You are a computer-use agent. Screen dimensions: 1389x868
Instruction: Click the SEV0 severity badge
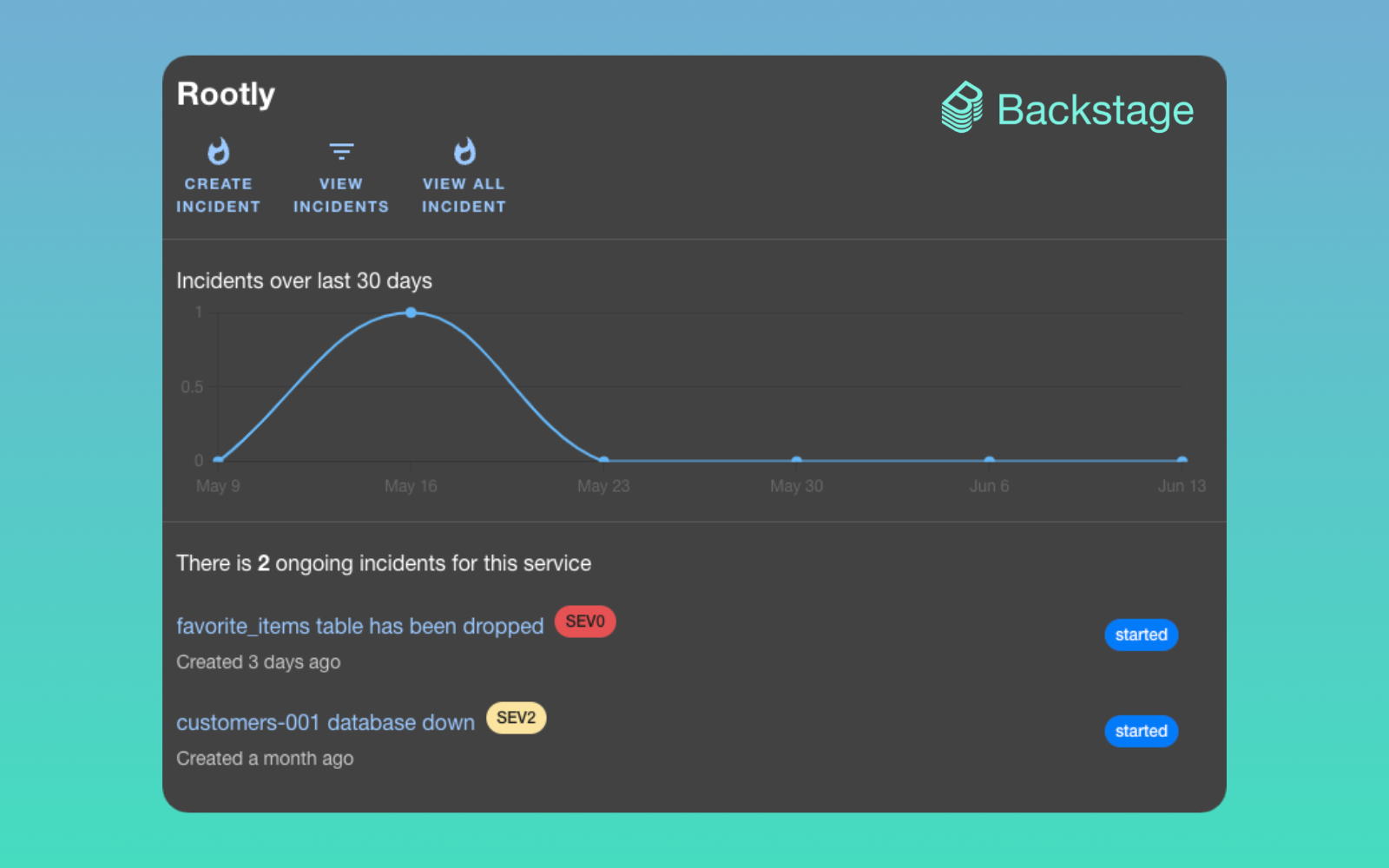(584, 621)
